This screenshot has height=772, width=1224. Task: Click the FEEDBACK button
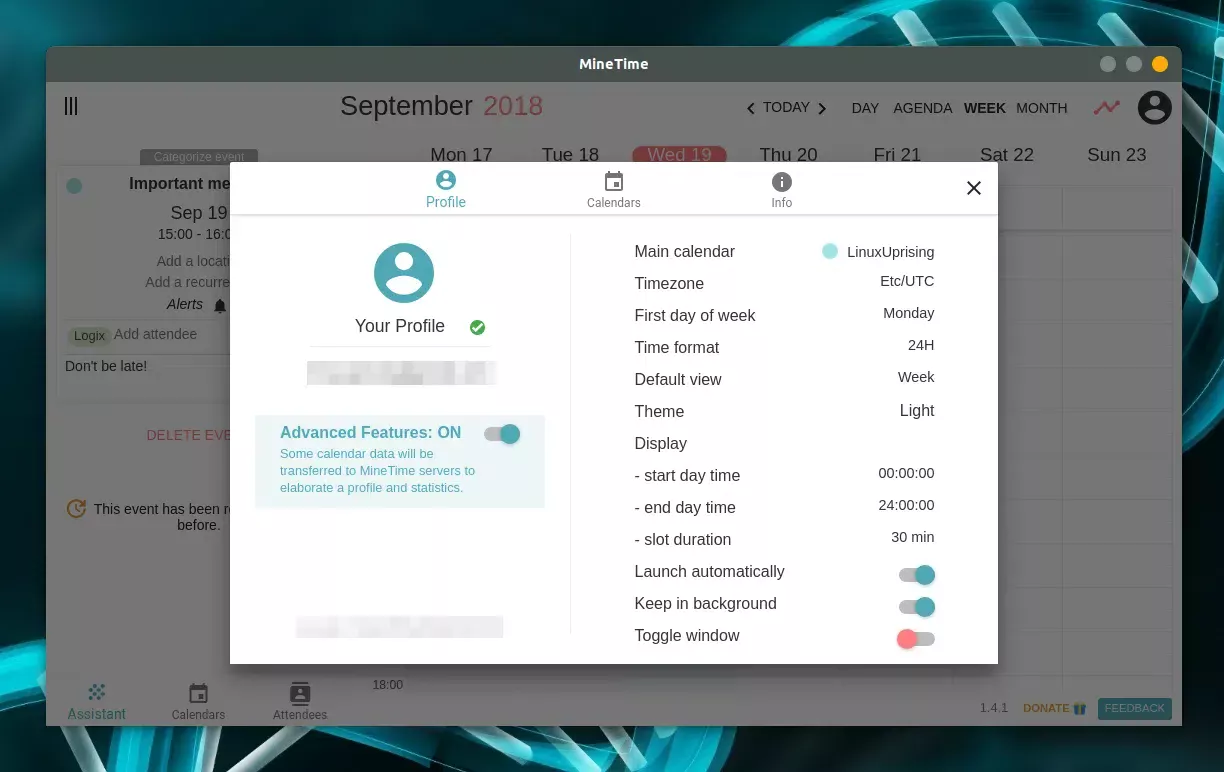tap(1135, 708)
